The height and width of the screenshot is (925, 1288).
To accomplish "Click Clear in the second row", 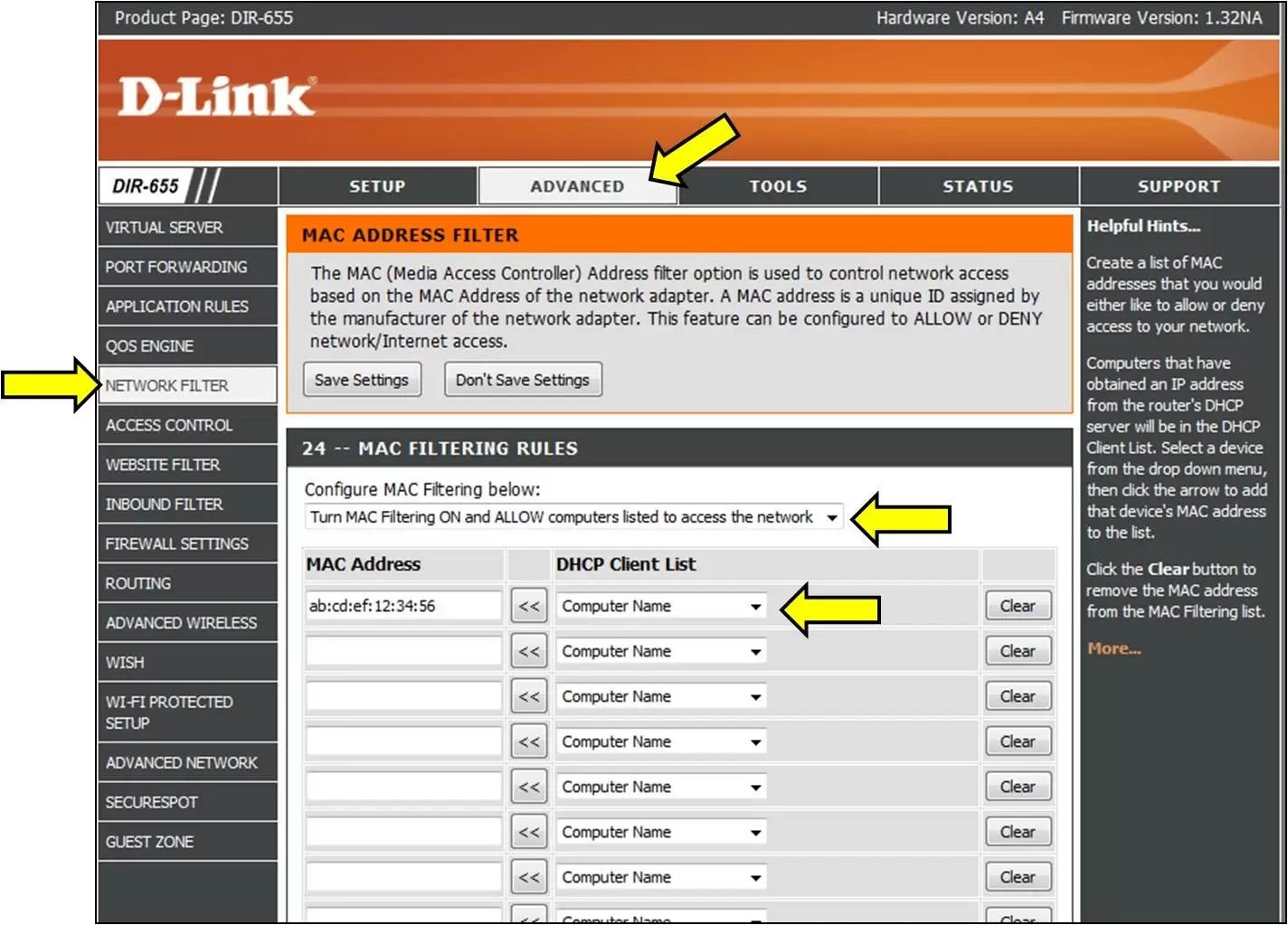I will coord(1018,651).
